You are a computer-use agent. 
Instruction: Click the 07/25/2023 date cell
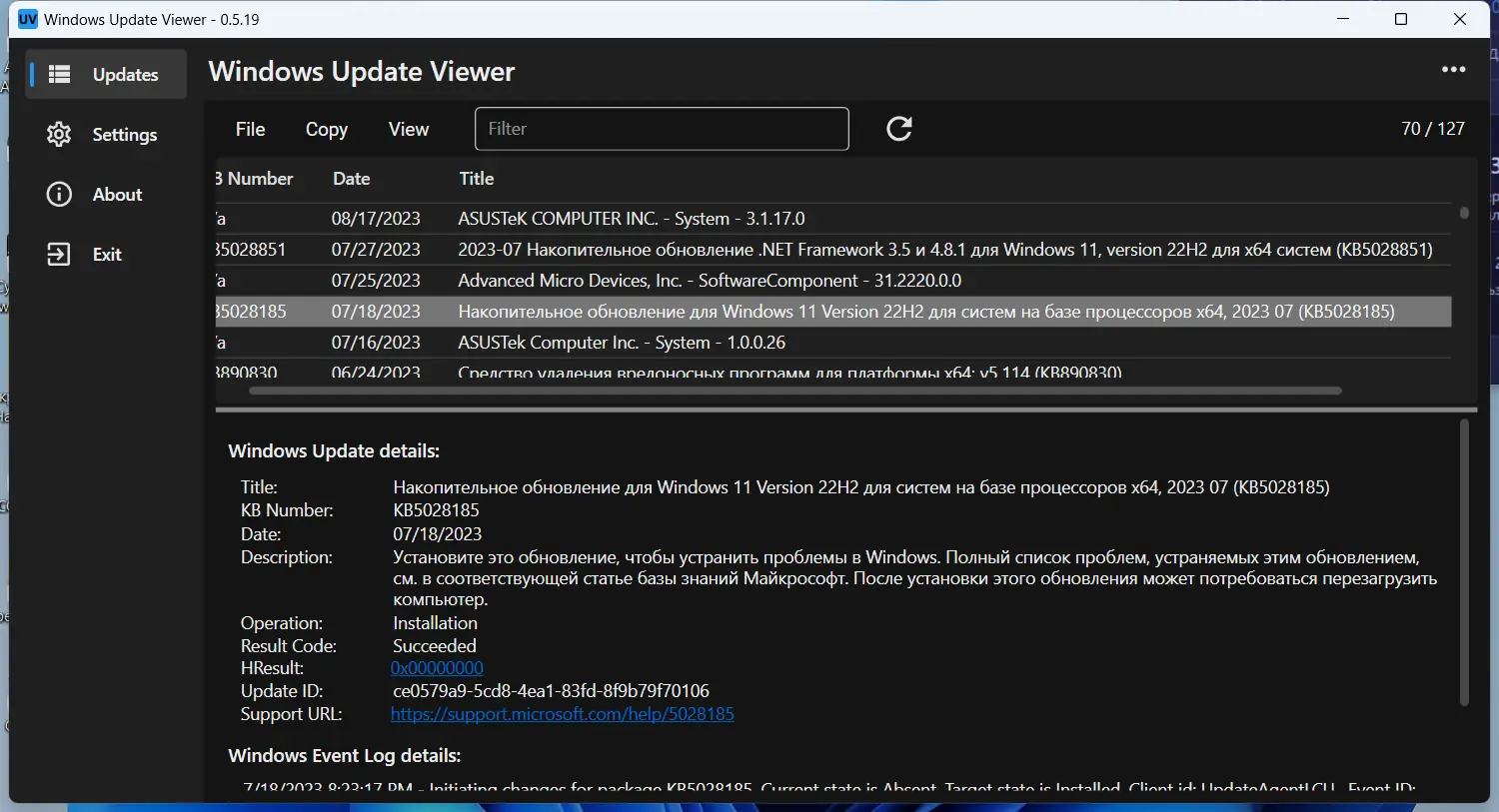376,281
